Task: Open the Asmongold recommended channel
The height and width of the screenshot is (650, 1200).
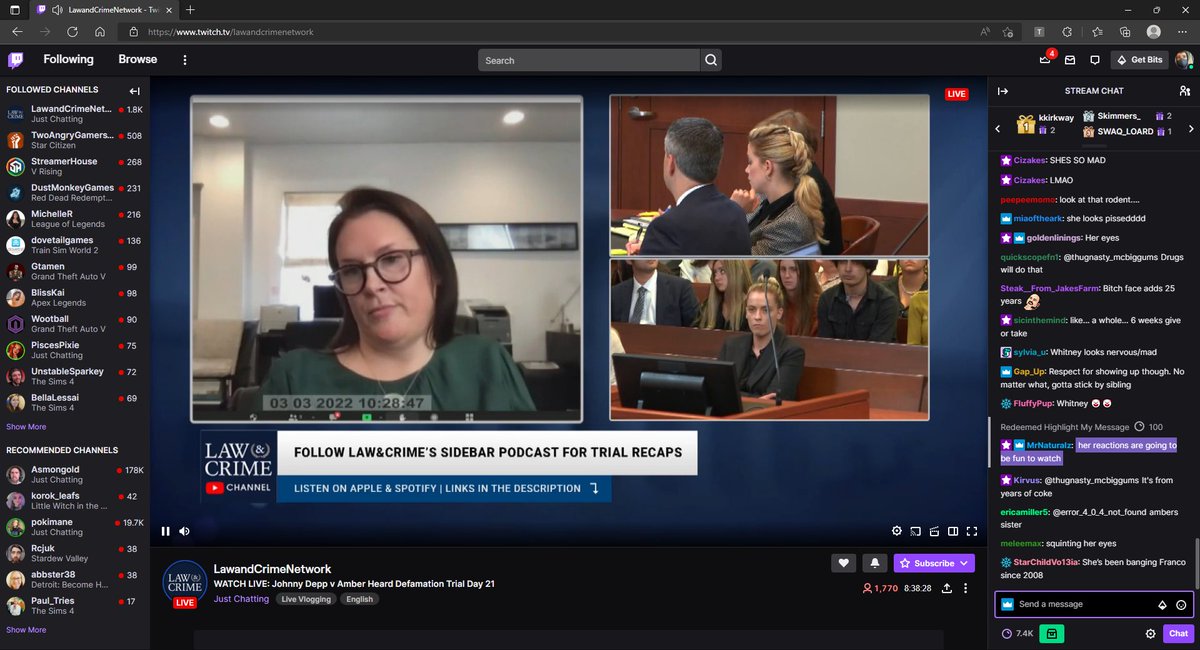Action: [75, 474]
